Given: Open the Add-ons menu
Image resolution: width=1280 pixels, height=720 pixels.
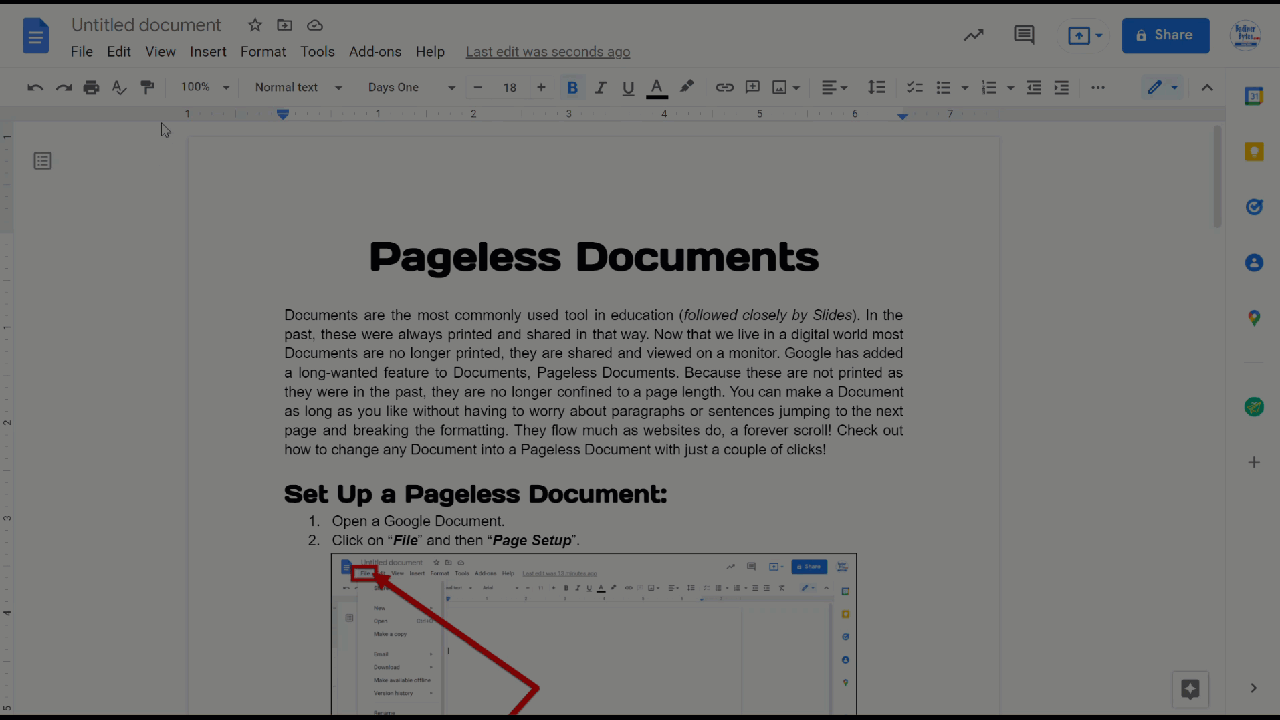Looking at the screenshot, I should [x=375, y=52].
